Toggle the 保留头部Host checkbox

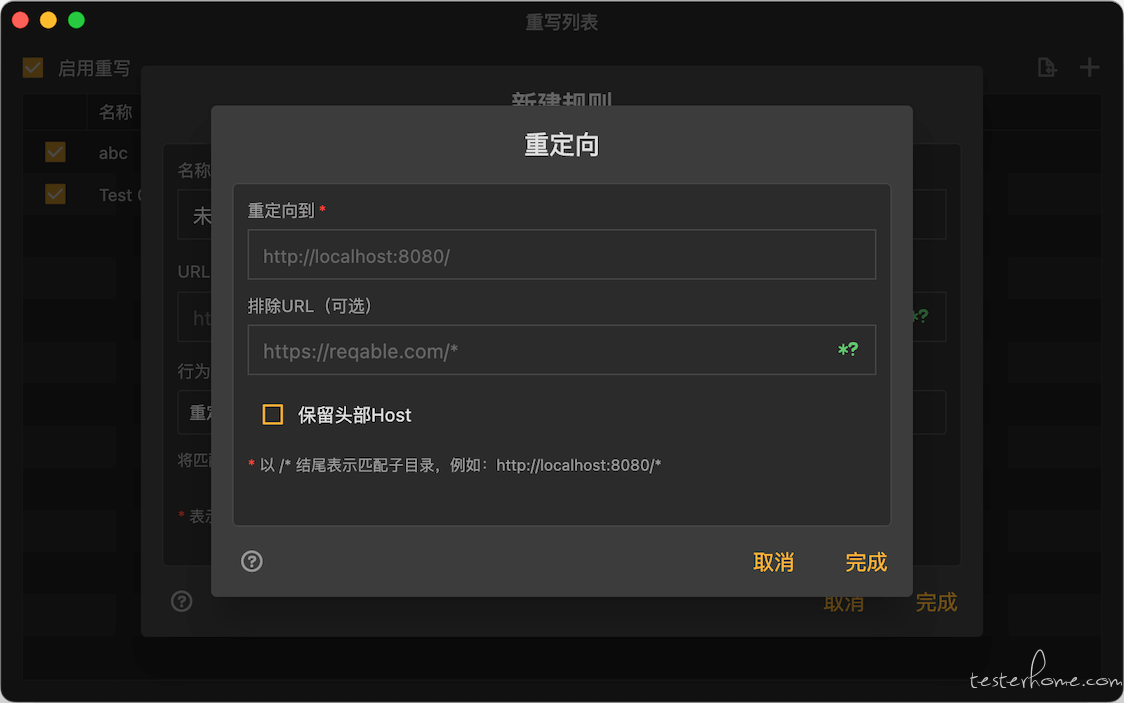[x=272, y=414]
